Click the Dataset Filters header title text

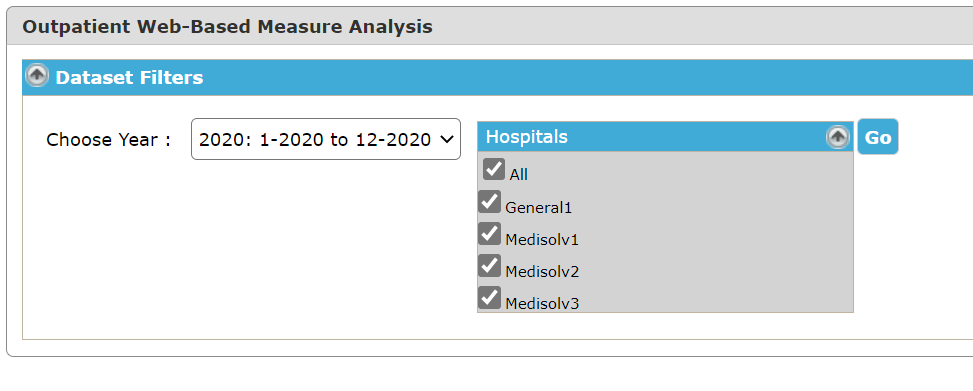coord(129,78)
